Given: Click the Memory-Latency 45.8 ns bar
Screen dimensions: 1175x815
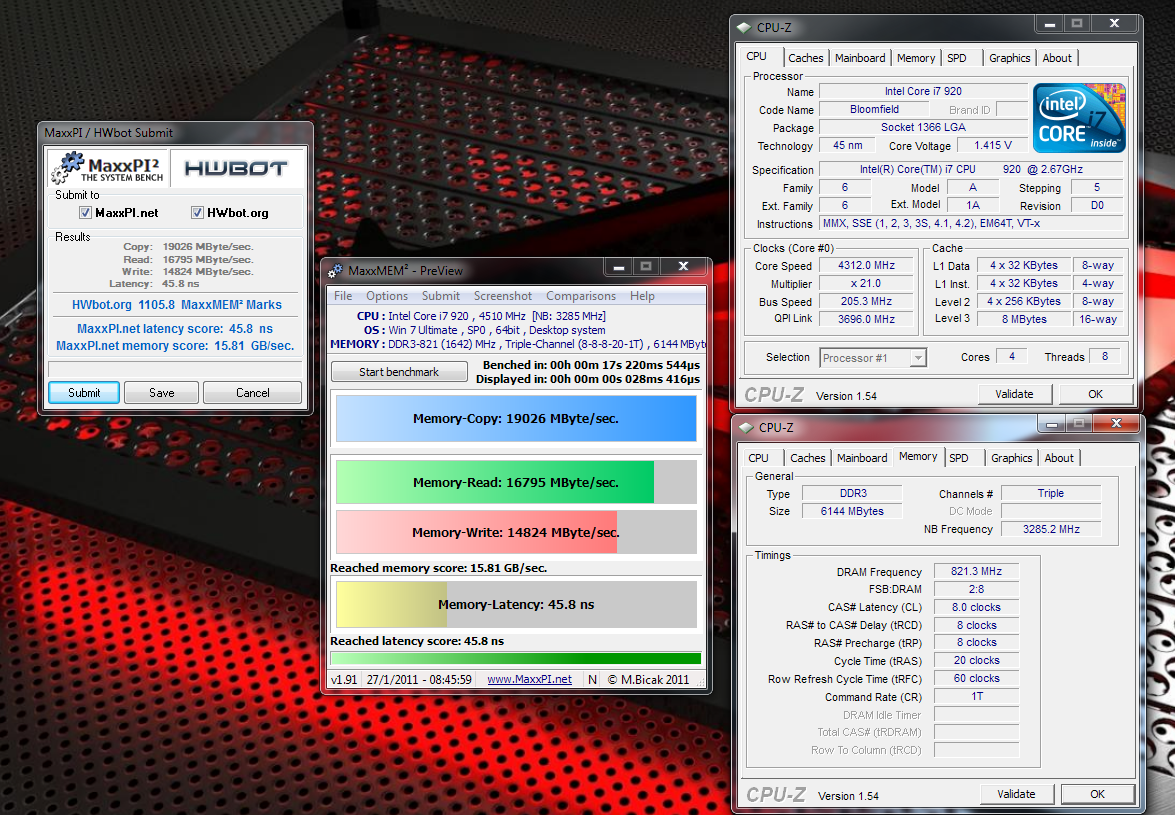Looking at the screenshot, I should [x=516, y=605].
